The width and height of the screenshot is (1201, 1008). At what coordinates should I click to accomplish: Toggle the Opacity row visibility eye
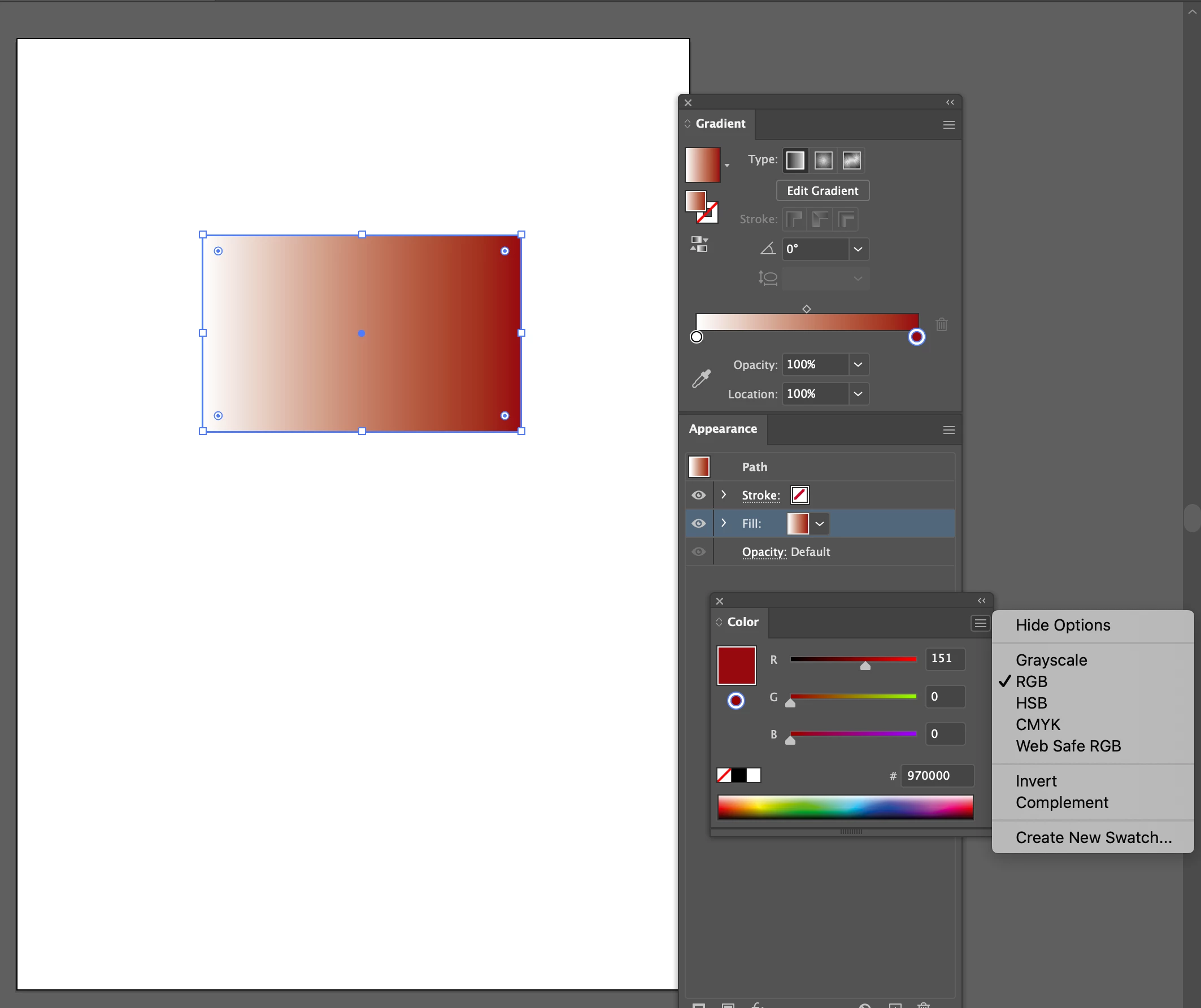(x=698, y=551)
